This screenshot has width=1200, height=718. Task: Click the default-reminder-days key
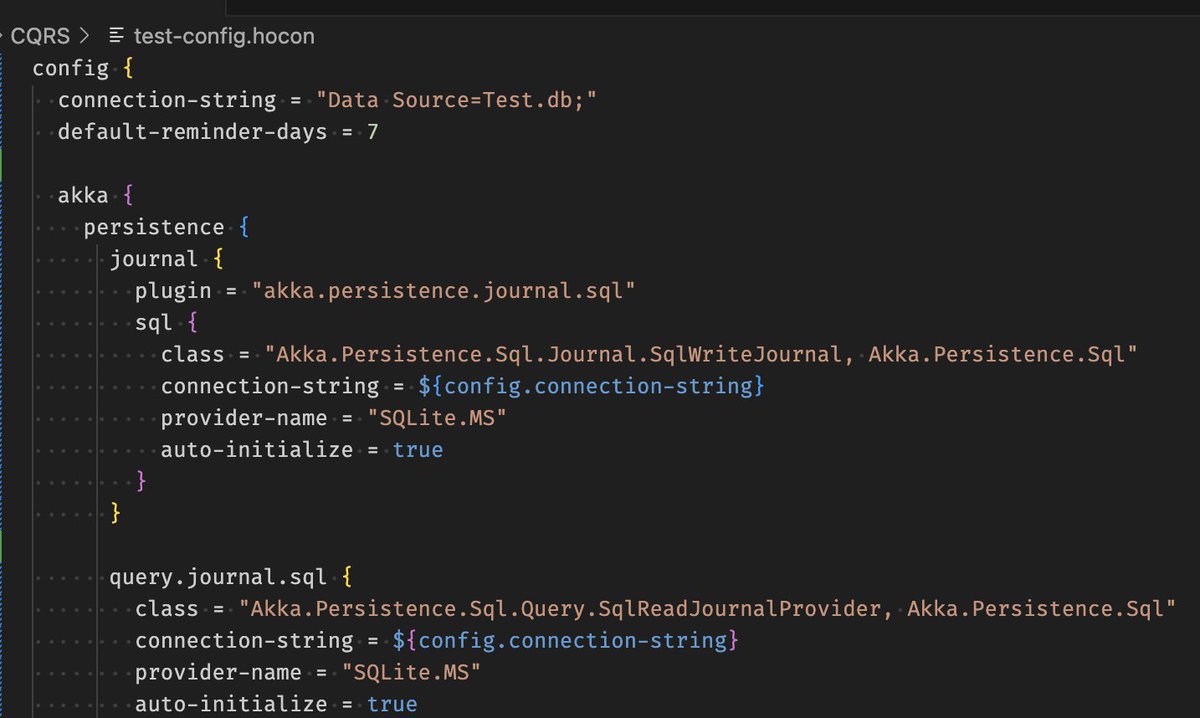point(193,132)
